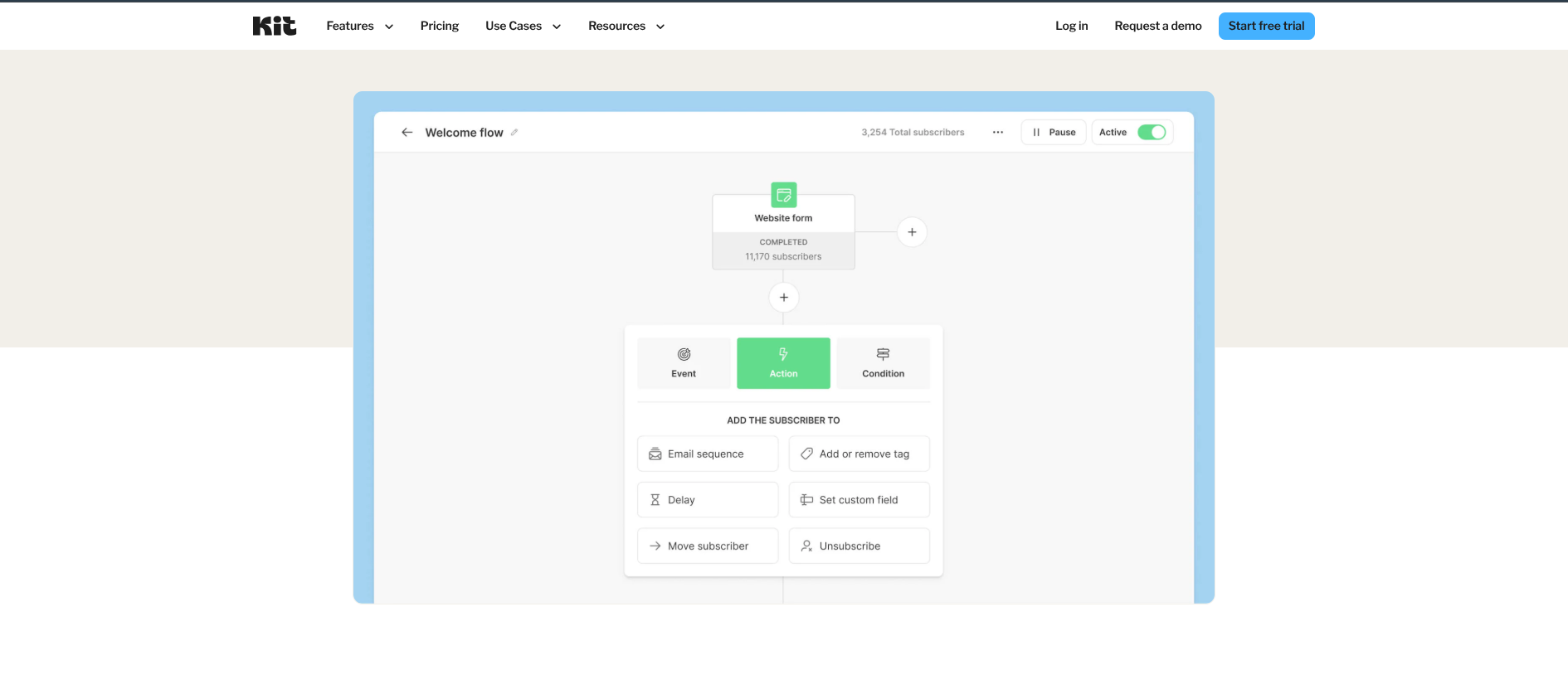Click the back arrow beside Welcome flow

[x=407, y=133]
